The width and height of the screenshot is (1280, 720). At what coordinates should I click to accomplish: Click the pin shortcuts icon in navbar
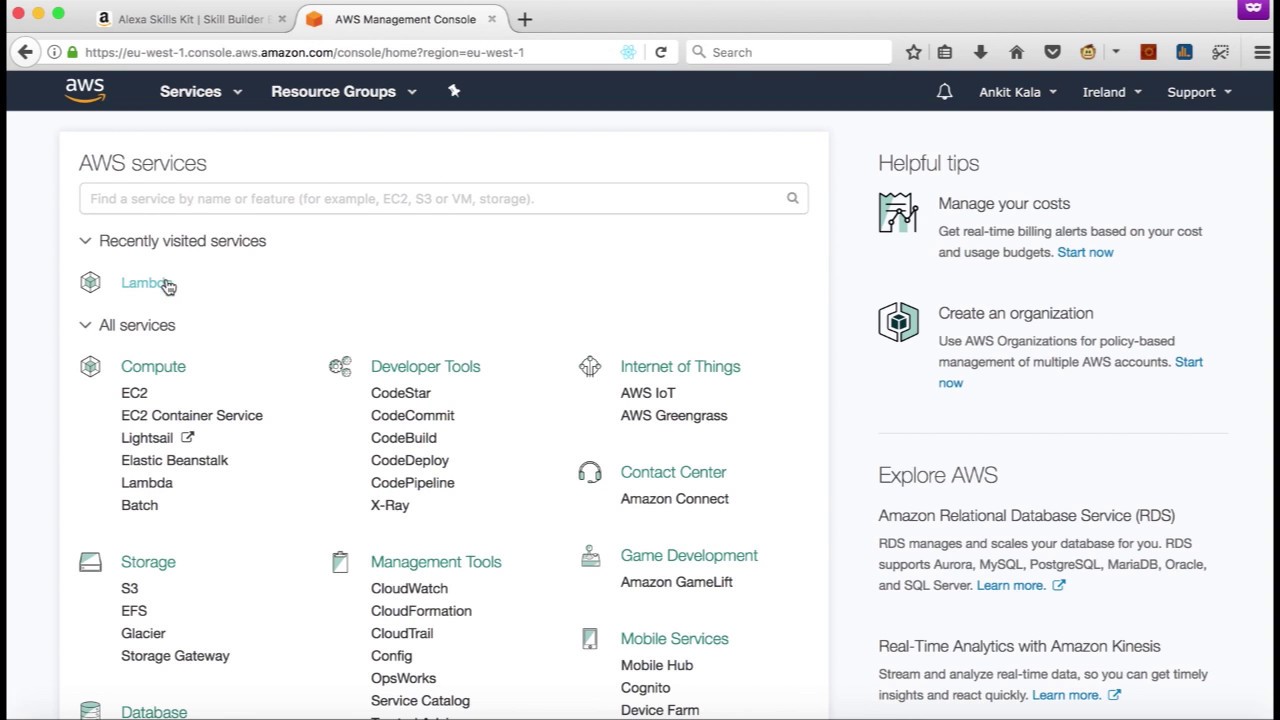(x=454, y=91)
